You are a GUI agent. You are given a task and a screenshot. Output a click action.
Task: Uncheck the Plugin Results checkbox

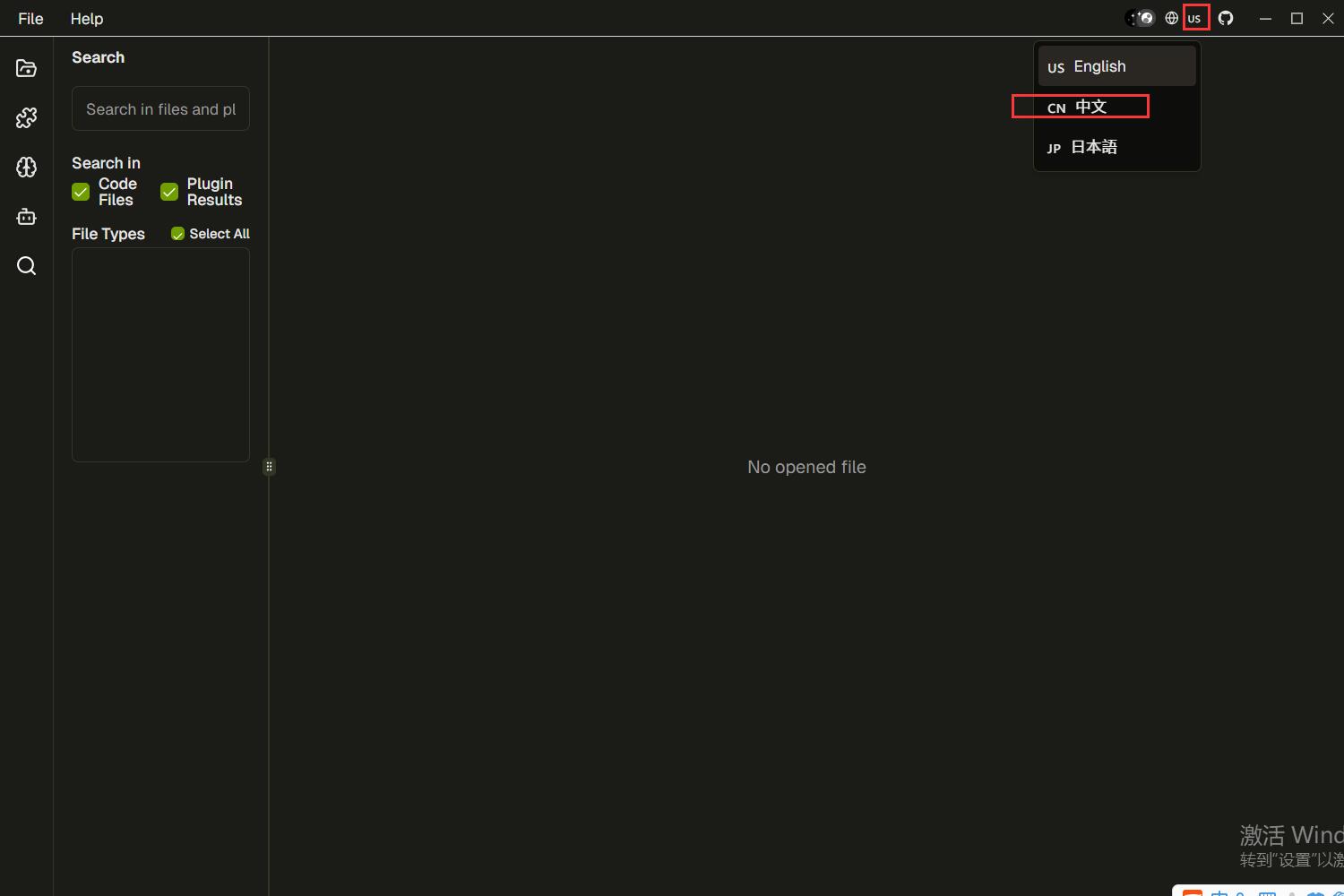(169, 192)
